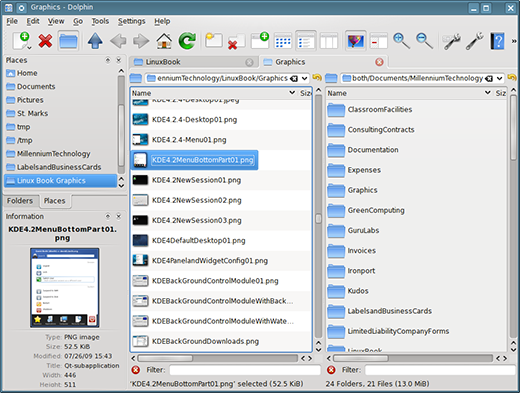Open Configure Dolphin wrench icon

coord(474,41)
